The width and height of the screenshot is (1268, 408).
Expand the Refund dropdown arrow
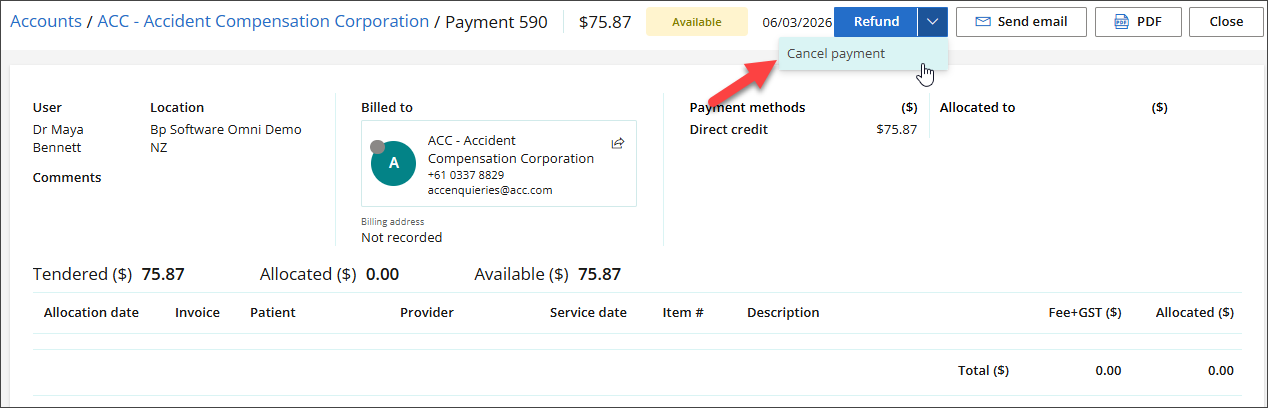(932, 21)
